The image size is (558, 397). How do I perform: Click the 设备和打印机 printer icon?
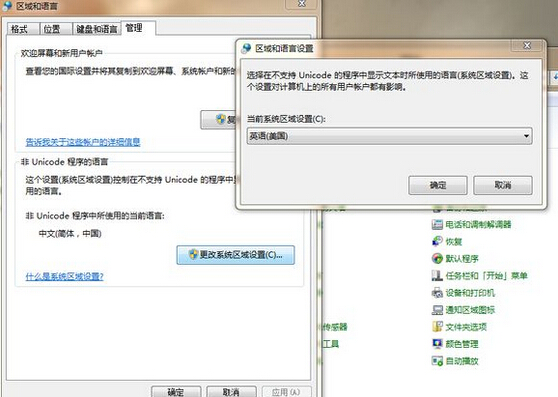[437, 293]
